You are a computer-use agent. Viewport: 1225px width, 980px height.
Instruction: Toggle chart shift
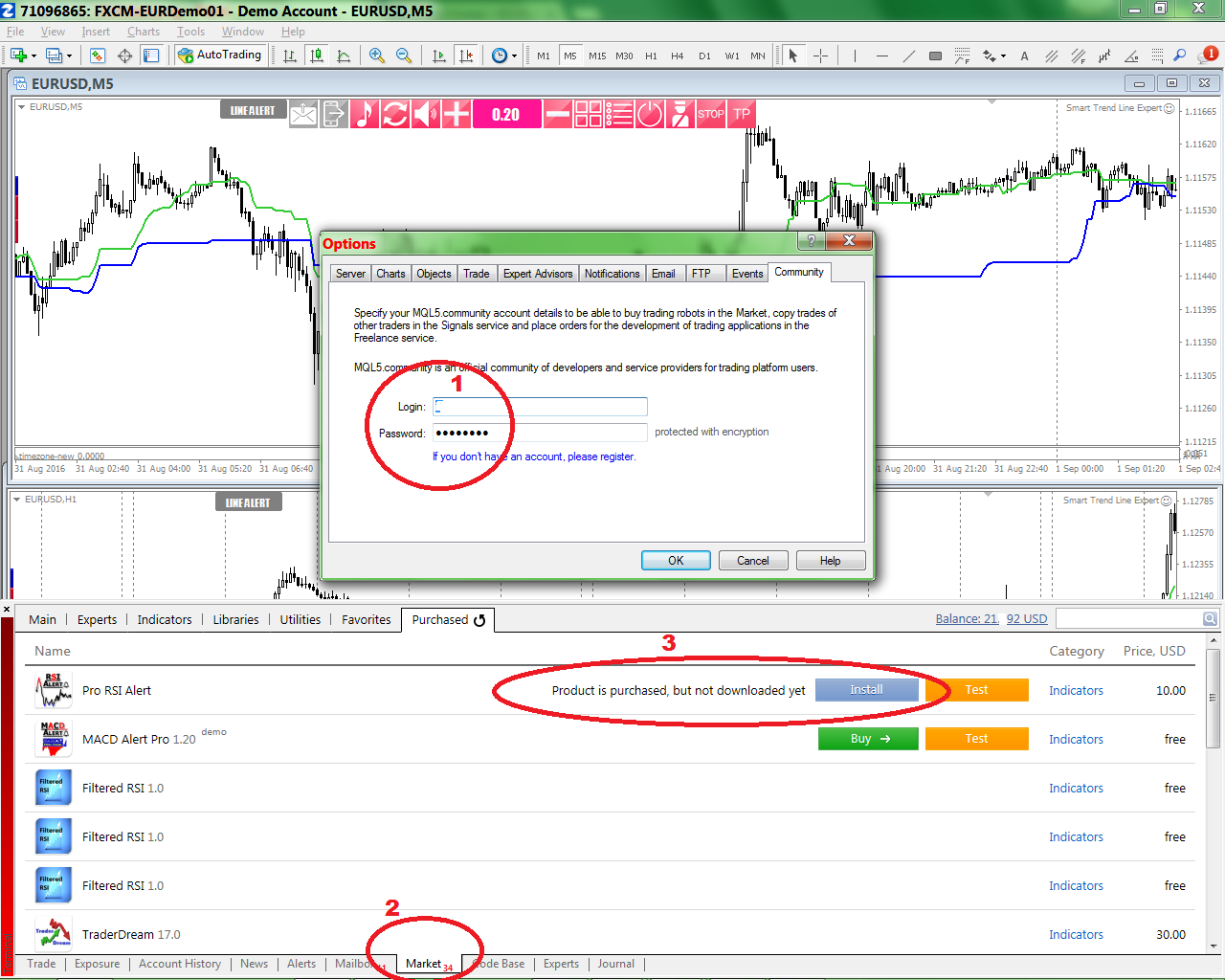(x=466, y=56)
